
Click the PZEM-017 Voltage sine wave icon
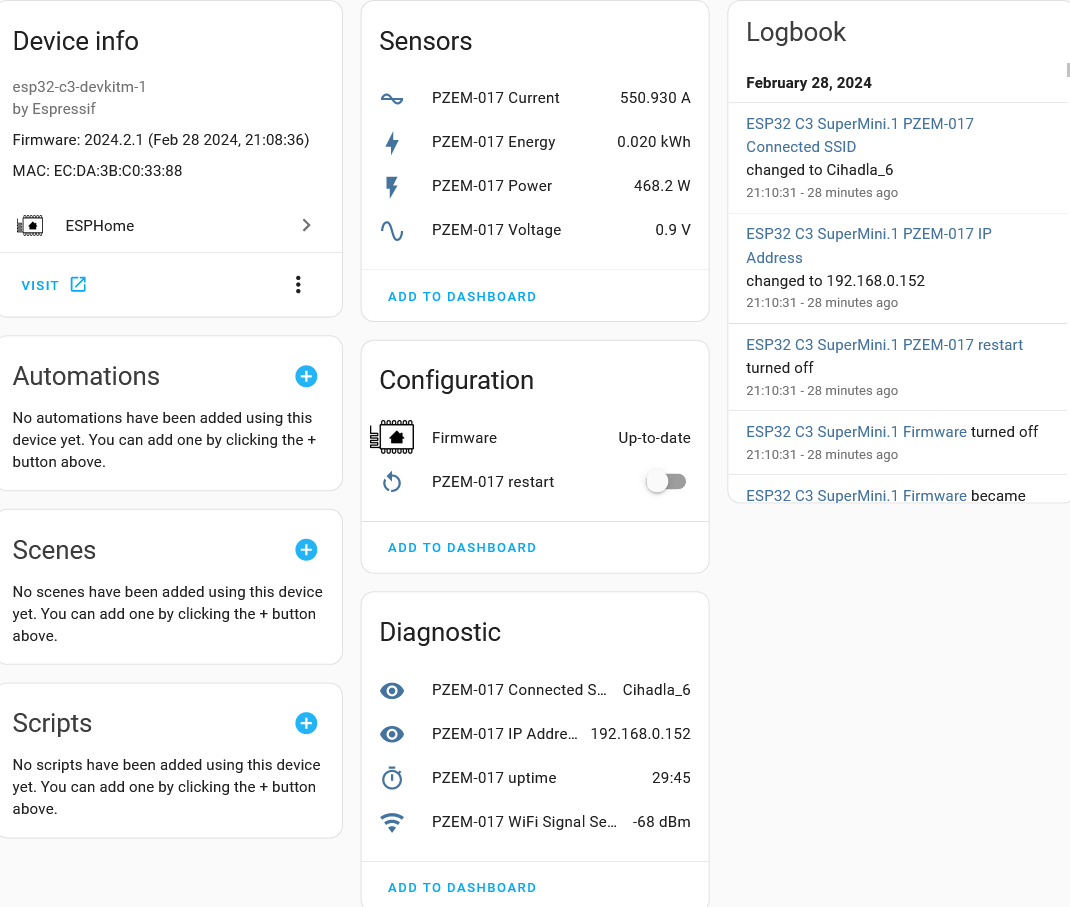coord(392,230)
